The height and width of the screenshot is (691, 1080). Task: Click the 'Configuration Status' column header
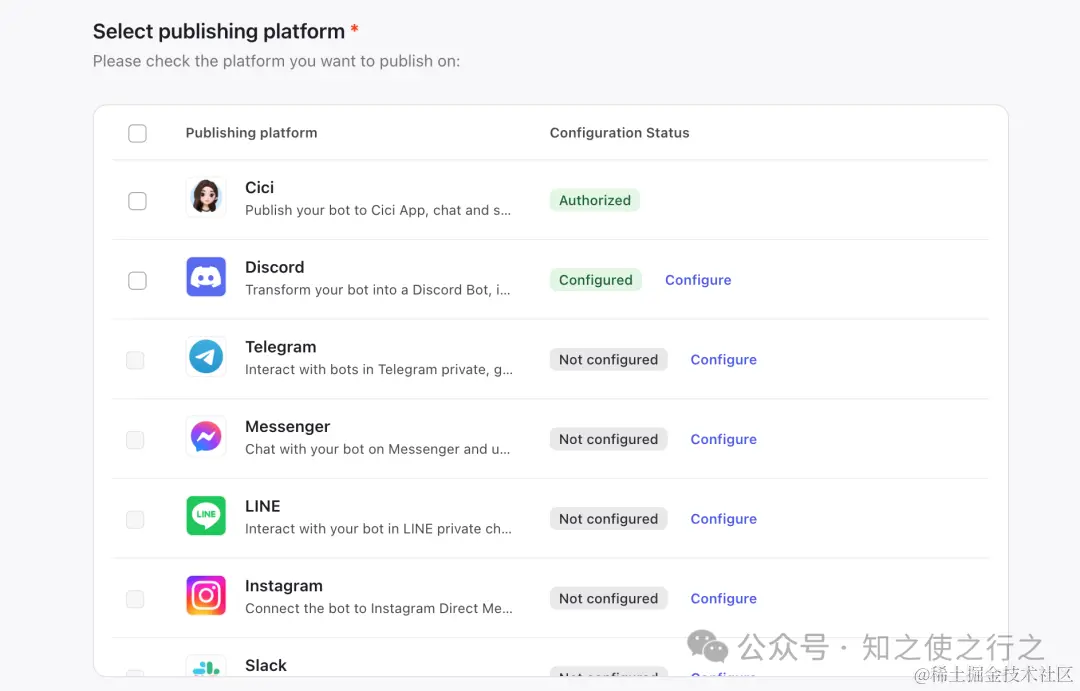[619, 133]
